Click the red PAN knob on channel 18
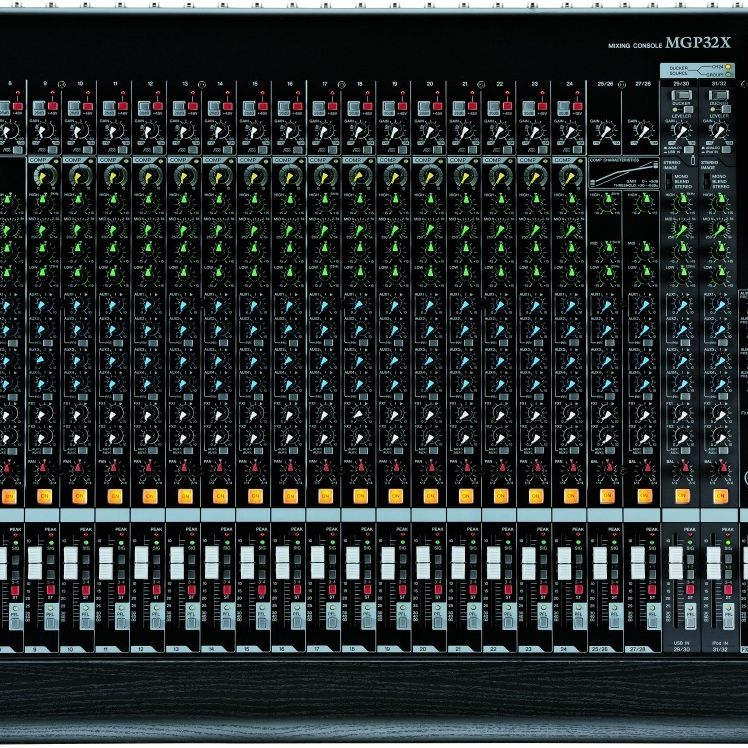Viewport: 748px width, 748px height. [x=361, y=467]
